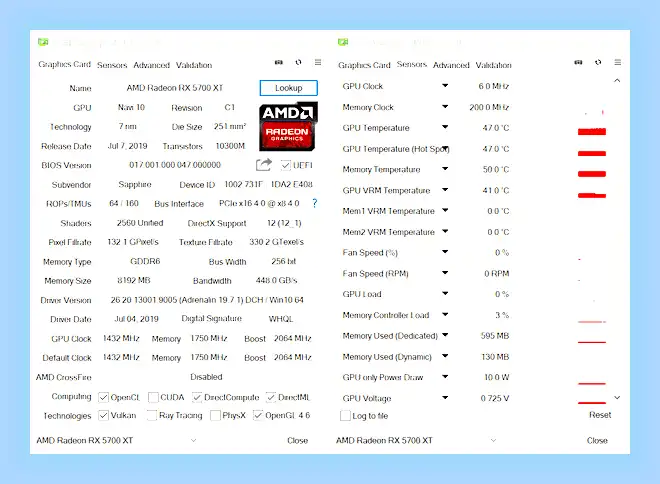Open the hamburger menu in left window
The image size is (660, 484).
(x=318, y=62)
